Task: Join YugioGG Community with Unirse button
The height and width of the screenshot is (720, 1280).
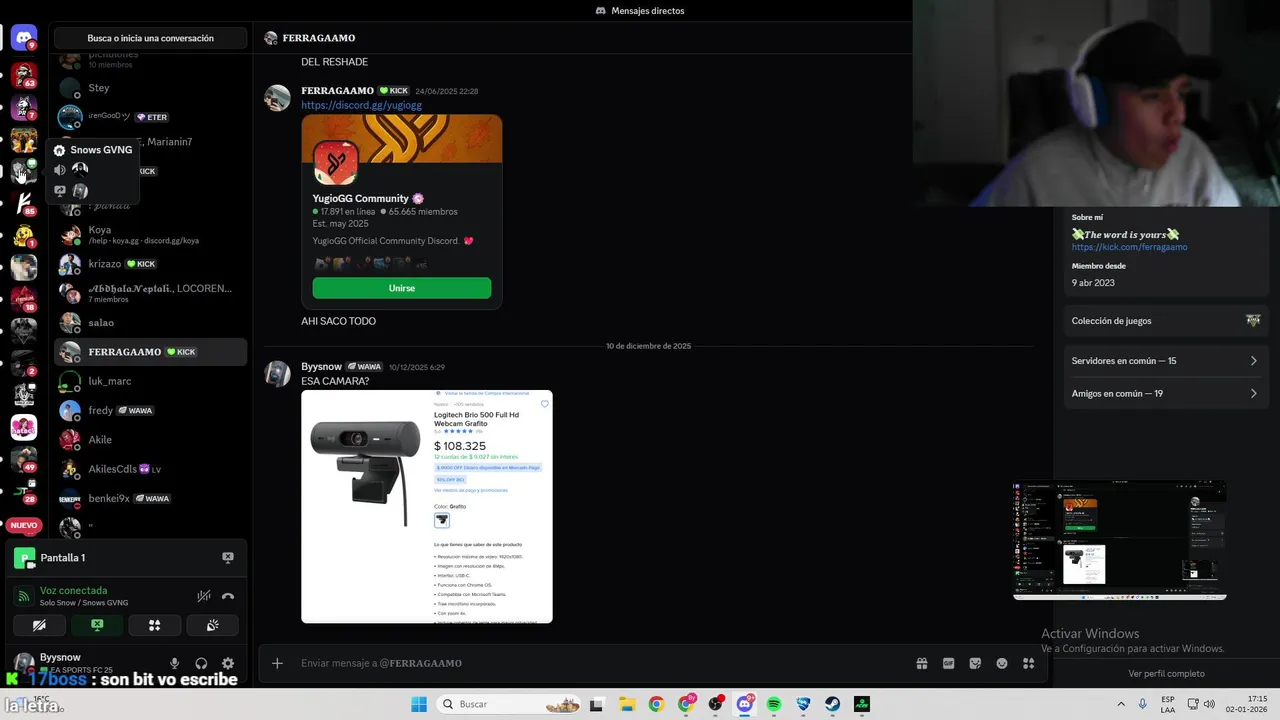Action: [x=402, y=288]
